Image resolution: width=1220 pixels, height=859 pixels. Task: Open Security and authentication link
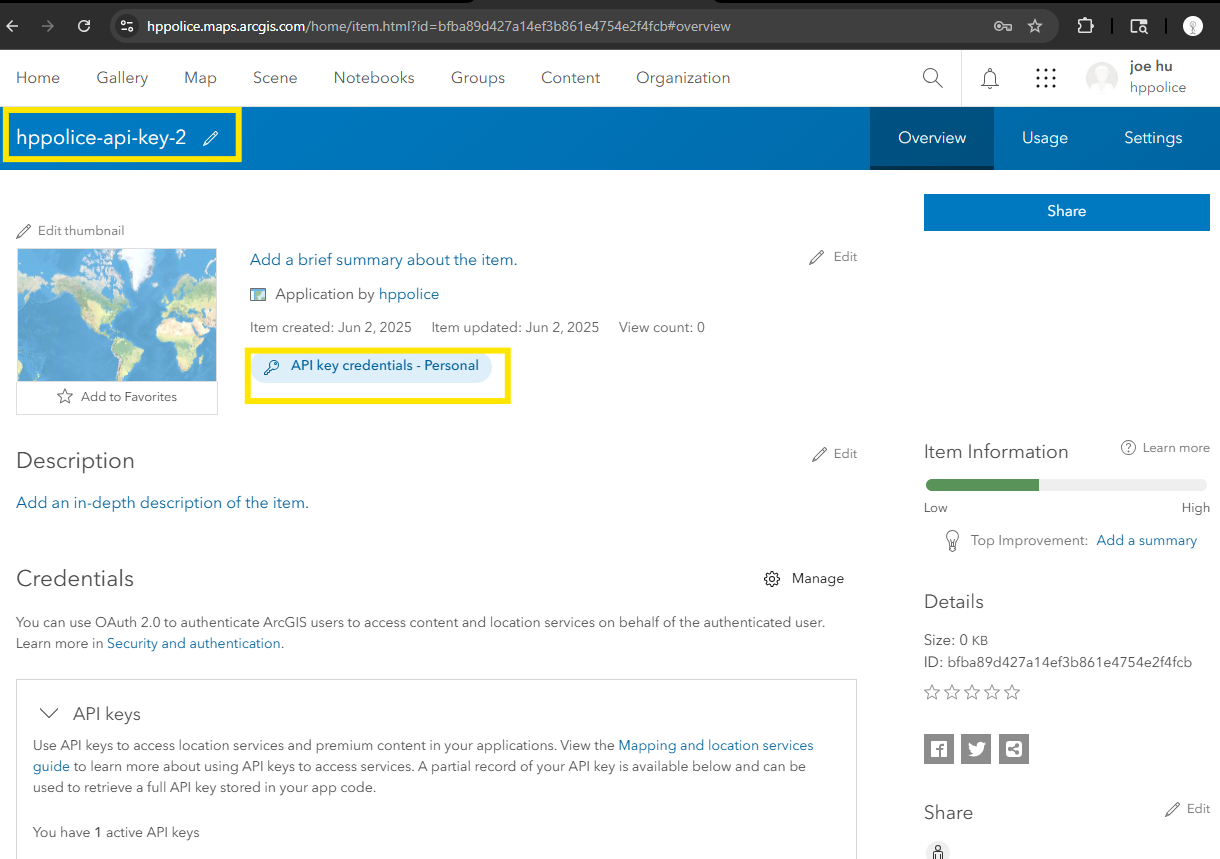pos(194,643)
